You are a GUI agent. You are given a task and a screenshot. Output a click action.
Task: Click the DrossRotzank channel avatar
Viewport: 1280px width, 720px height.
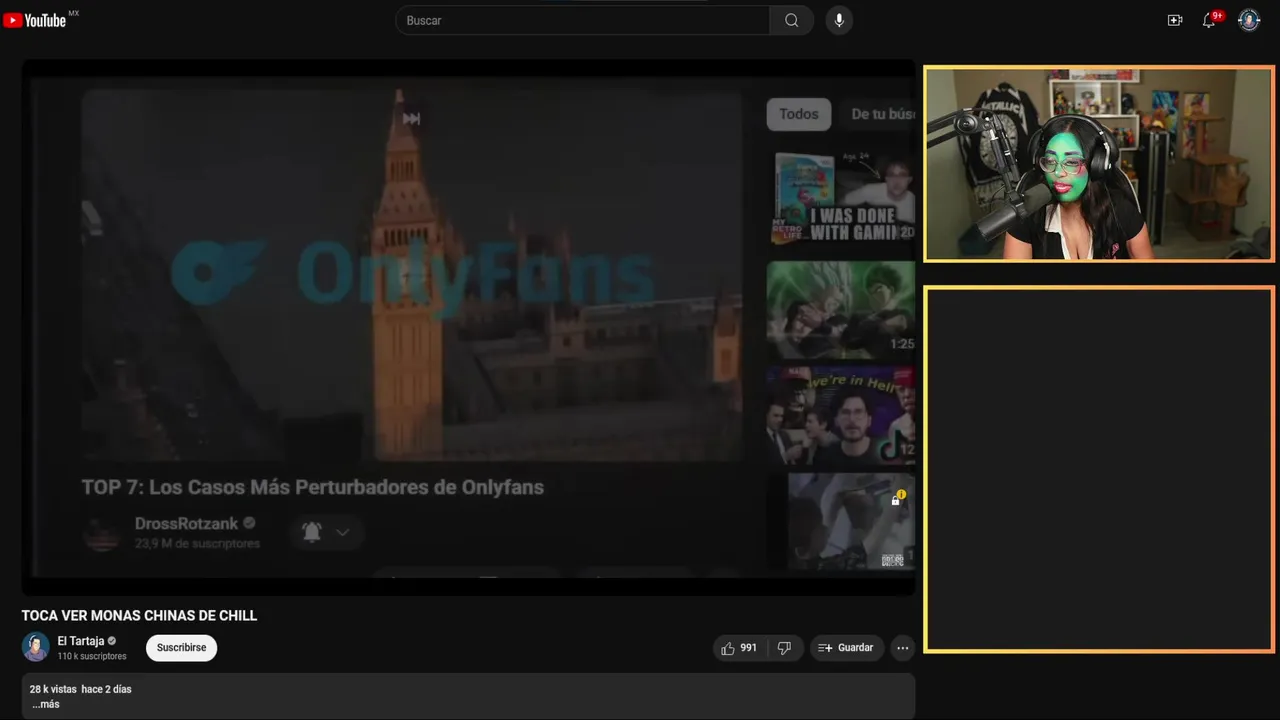click(101, 533)
